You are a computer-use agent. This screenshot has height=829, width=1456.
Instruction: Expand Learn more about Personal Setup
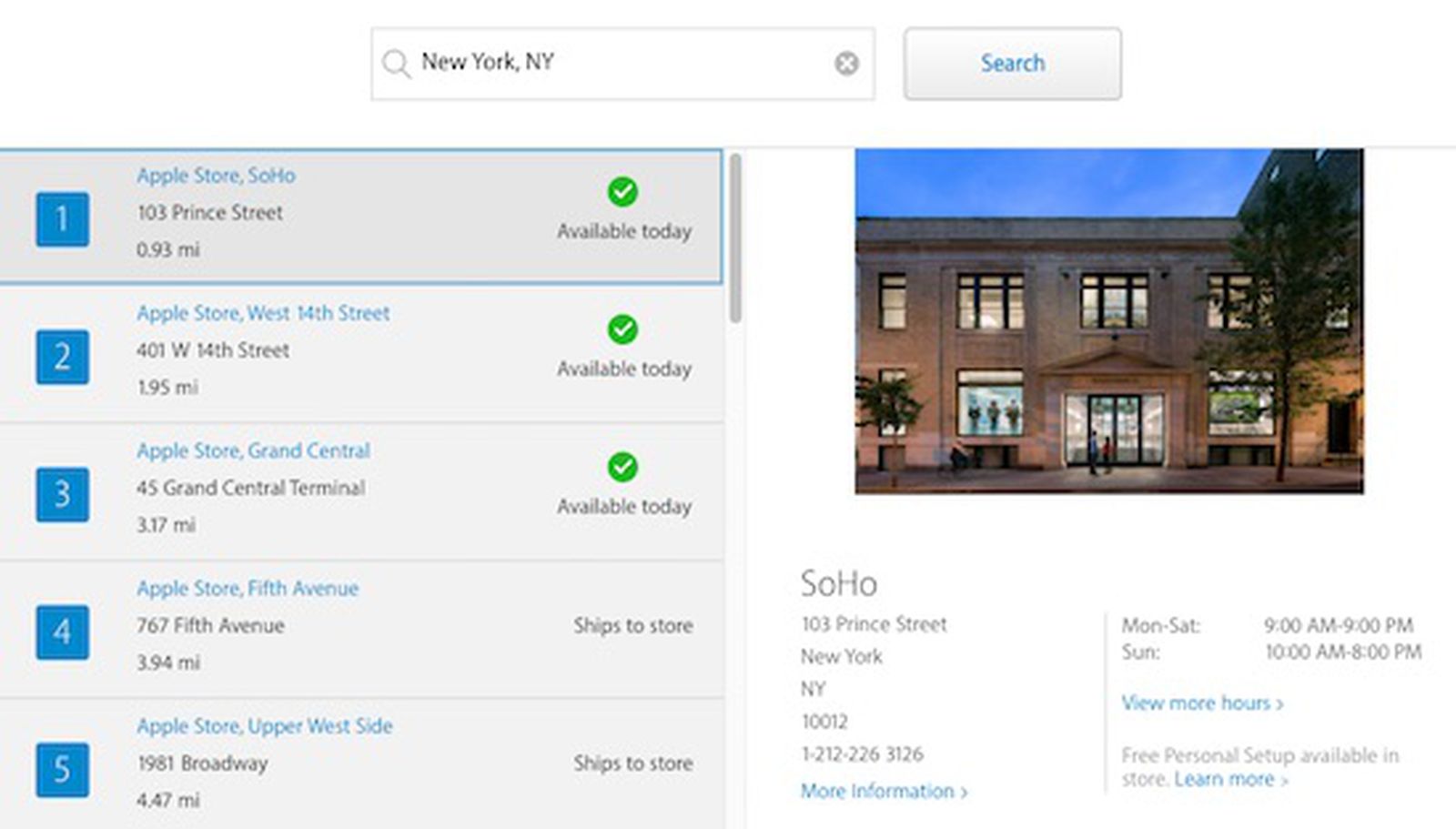coord(1226,779)
